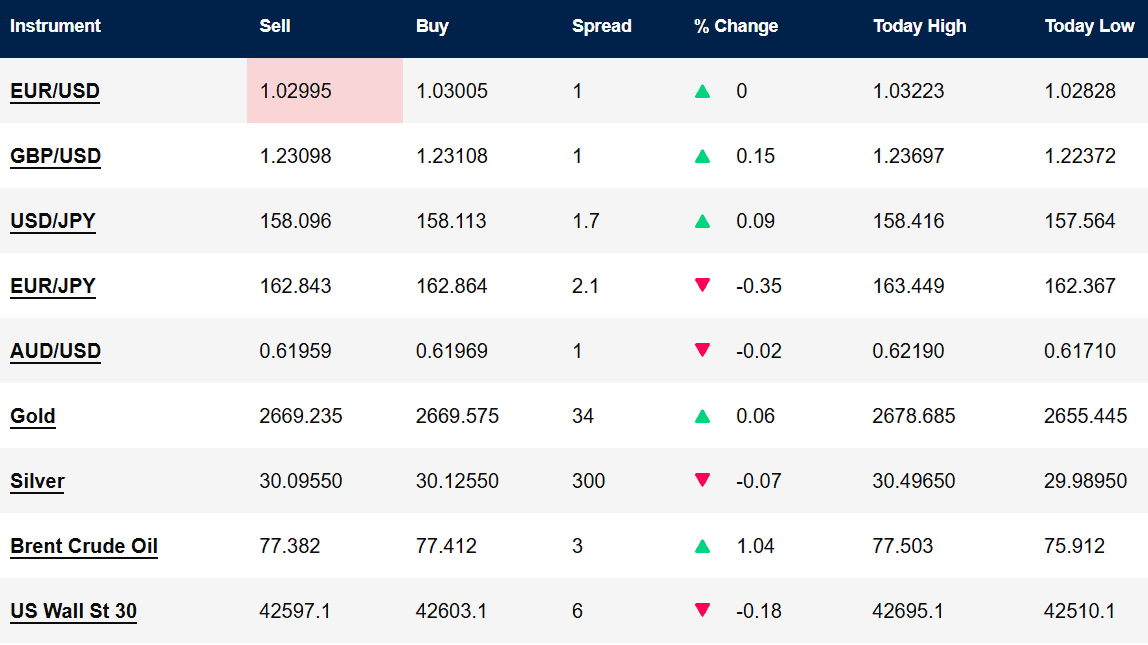
Task: Click the green up arrow for GBP/USD
Action: click(x=702, y=156)
